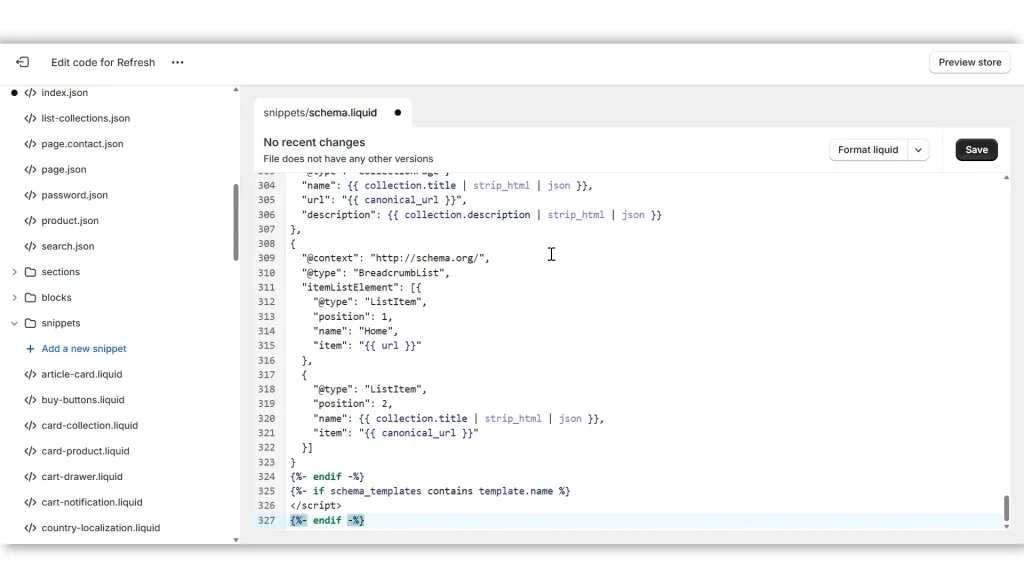Click Add a new snippet link

(x=84, y=349)
